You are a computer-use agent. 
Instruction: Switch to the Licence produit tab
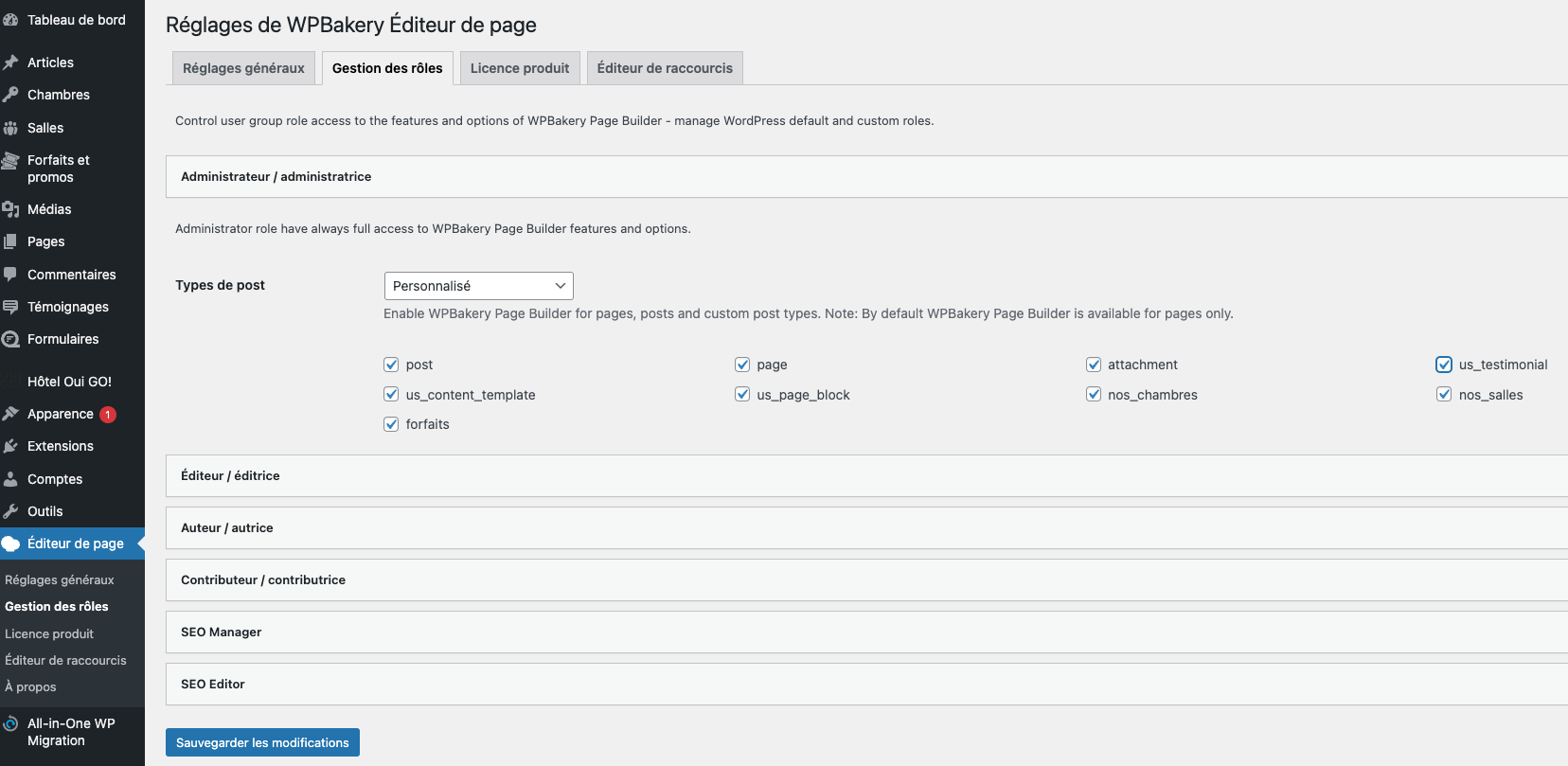[520, 68]
